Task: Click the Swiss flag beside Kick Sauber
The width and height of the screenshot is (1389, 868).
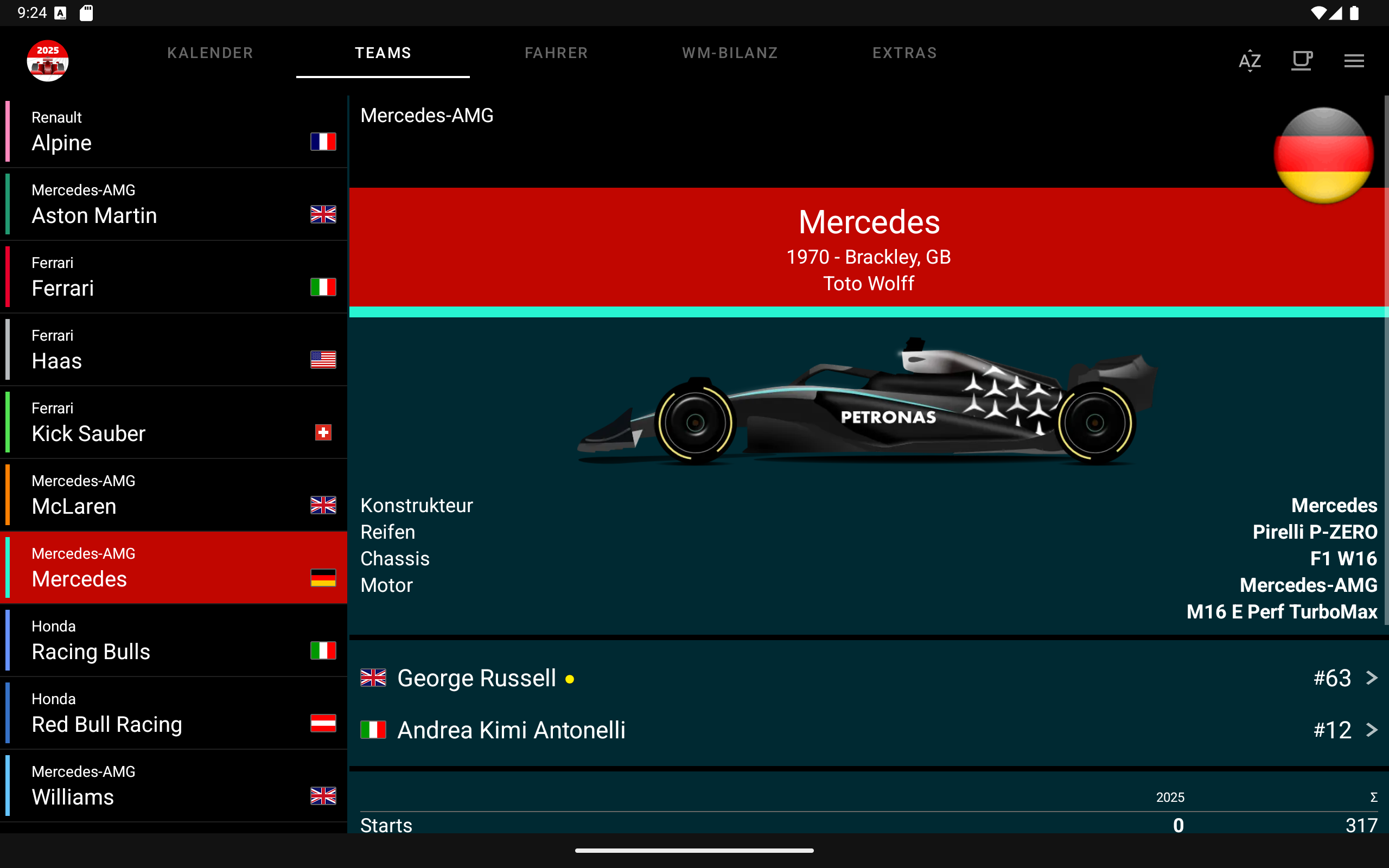Action: point(323,432)
